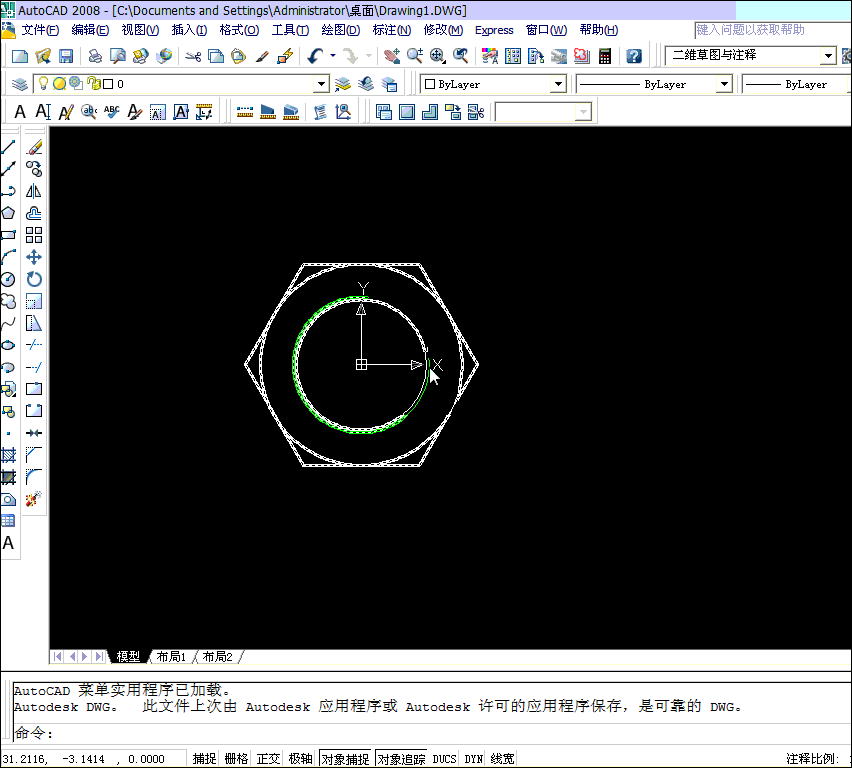Open the Layer Properties Manager

point(20,84)
